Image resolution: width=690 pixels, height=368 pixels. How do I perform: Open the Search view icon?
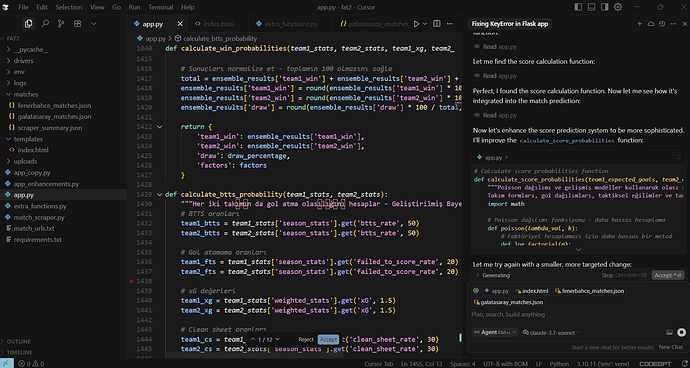45,24
